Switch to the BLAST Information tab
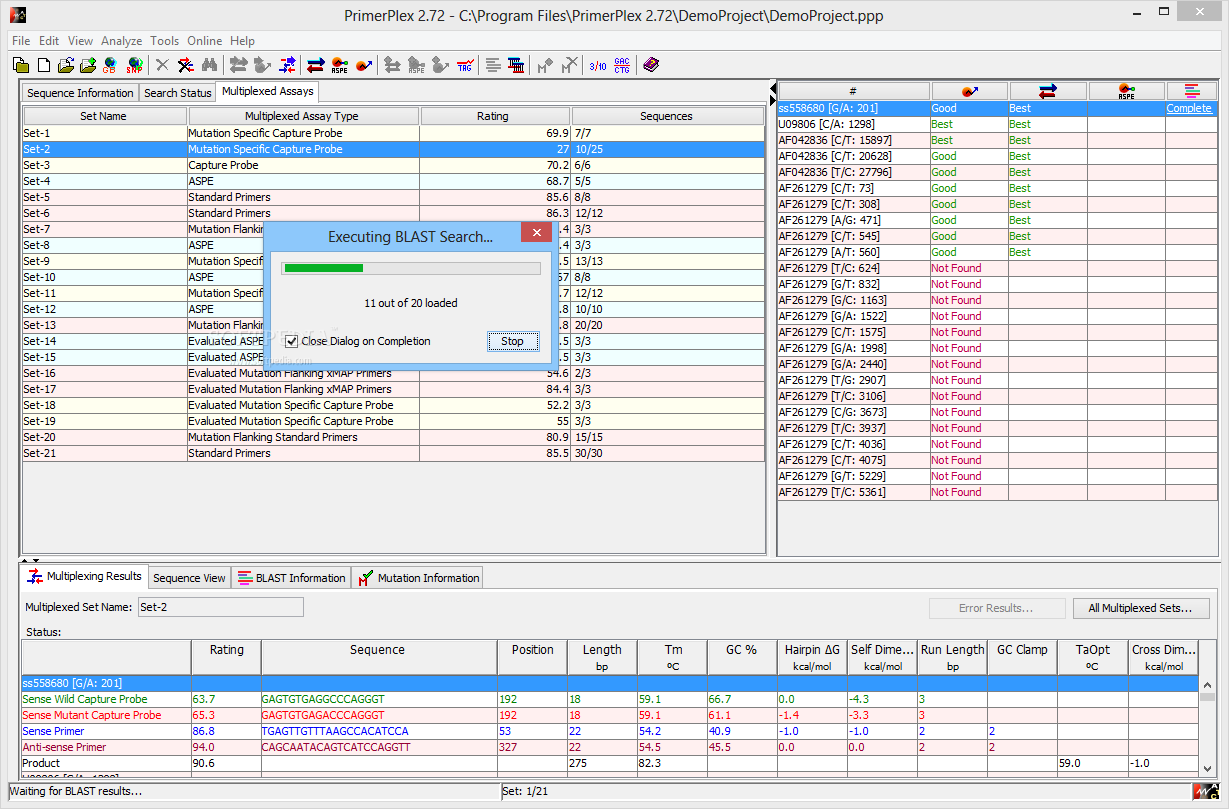 pos(292,578)
